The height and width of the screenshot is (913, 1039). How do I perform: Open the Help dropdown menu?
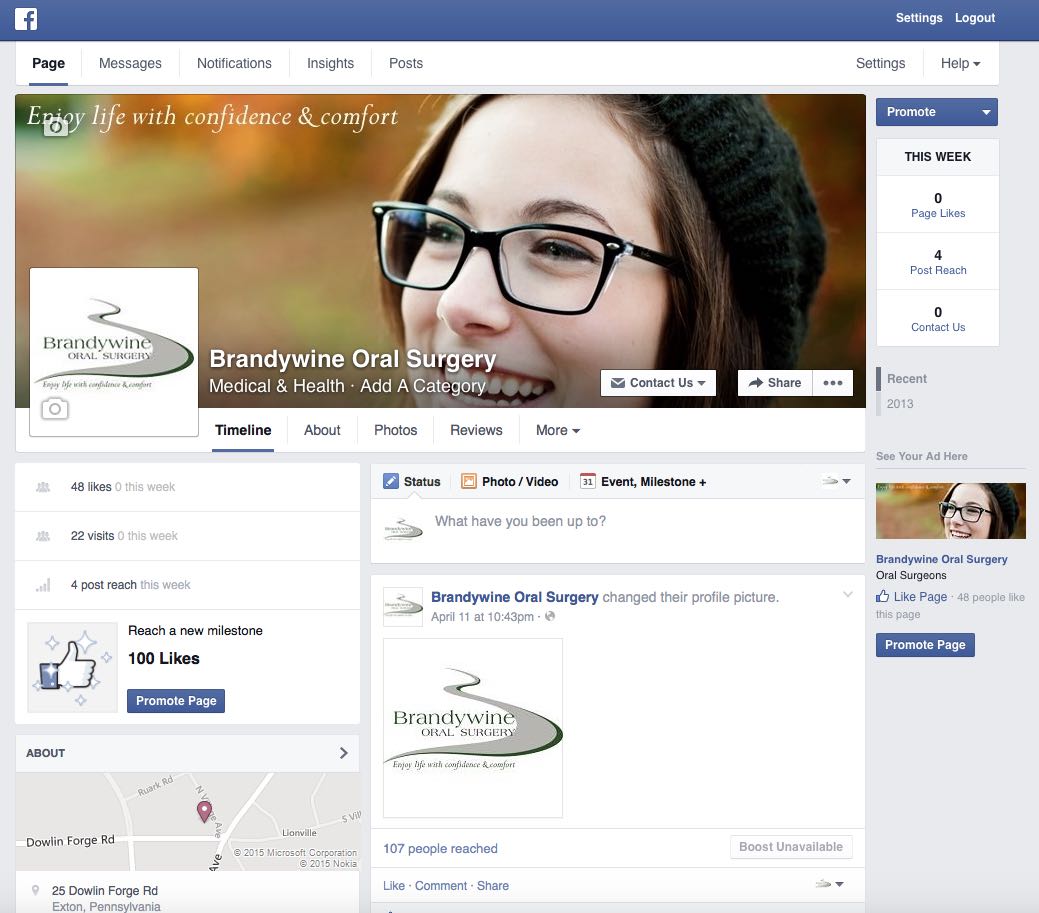click(x=960, y=64)
